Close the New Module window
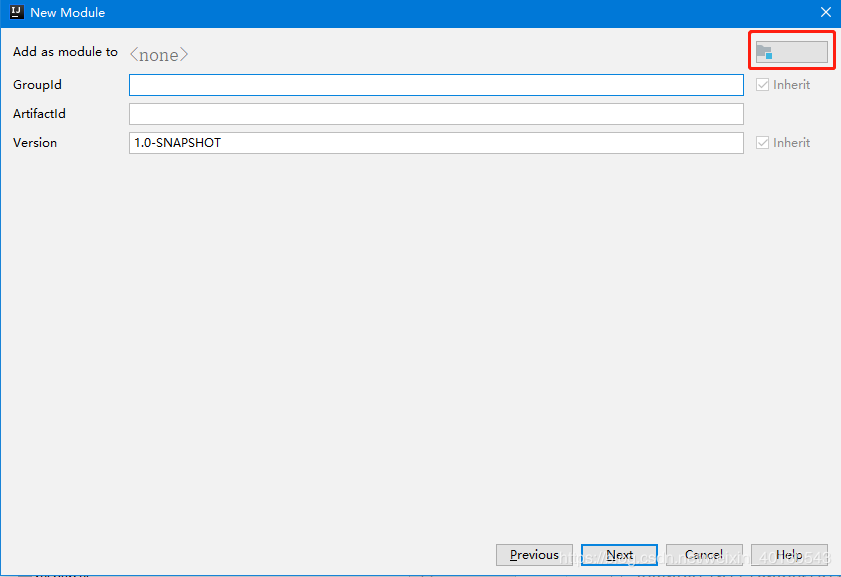 tap(825, 12)
